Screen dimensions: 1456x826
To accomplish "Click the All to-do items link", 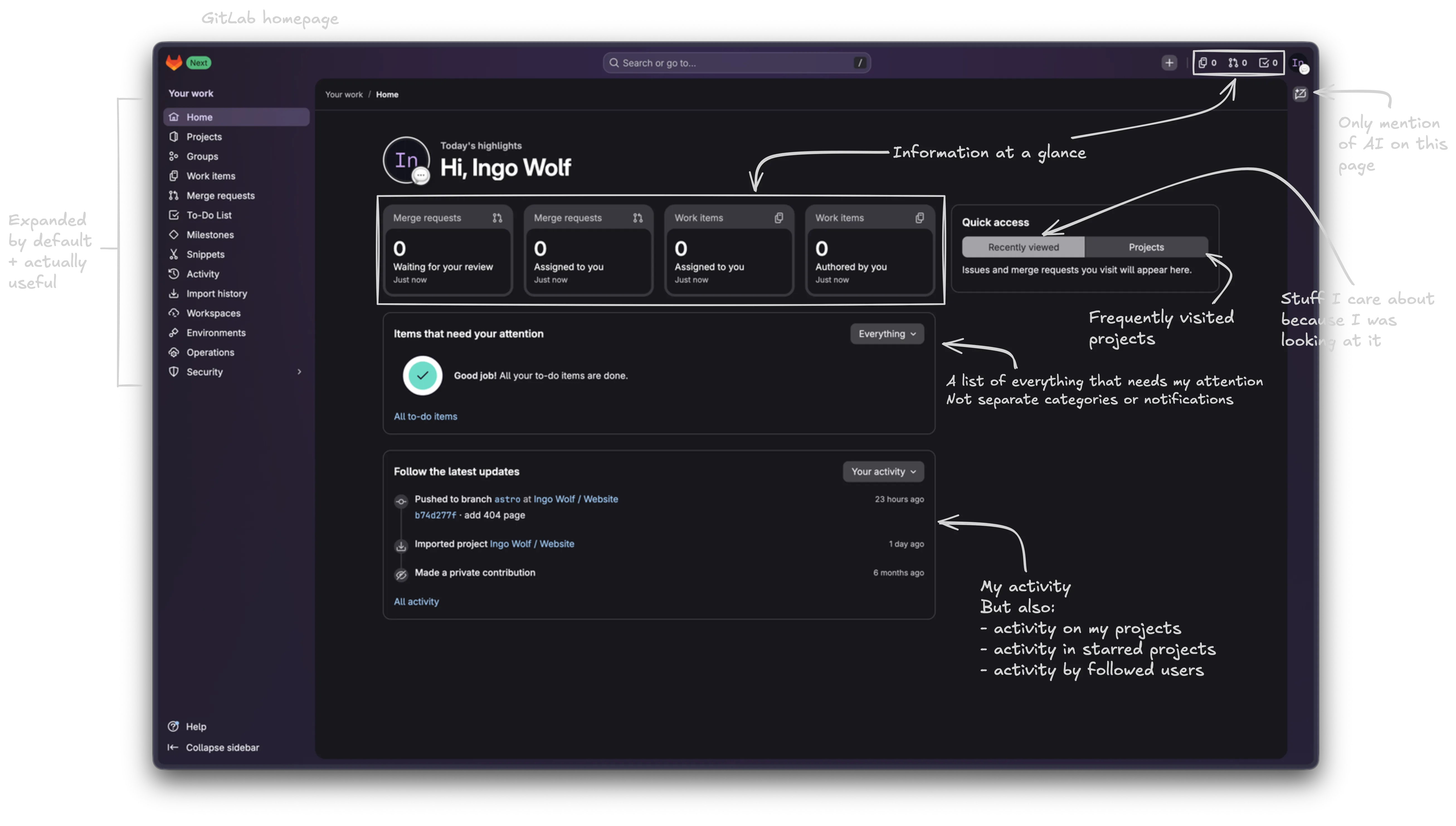I will (x=425, y=416).
